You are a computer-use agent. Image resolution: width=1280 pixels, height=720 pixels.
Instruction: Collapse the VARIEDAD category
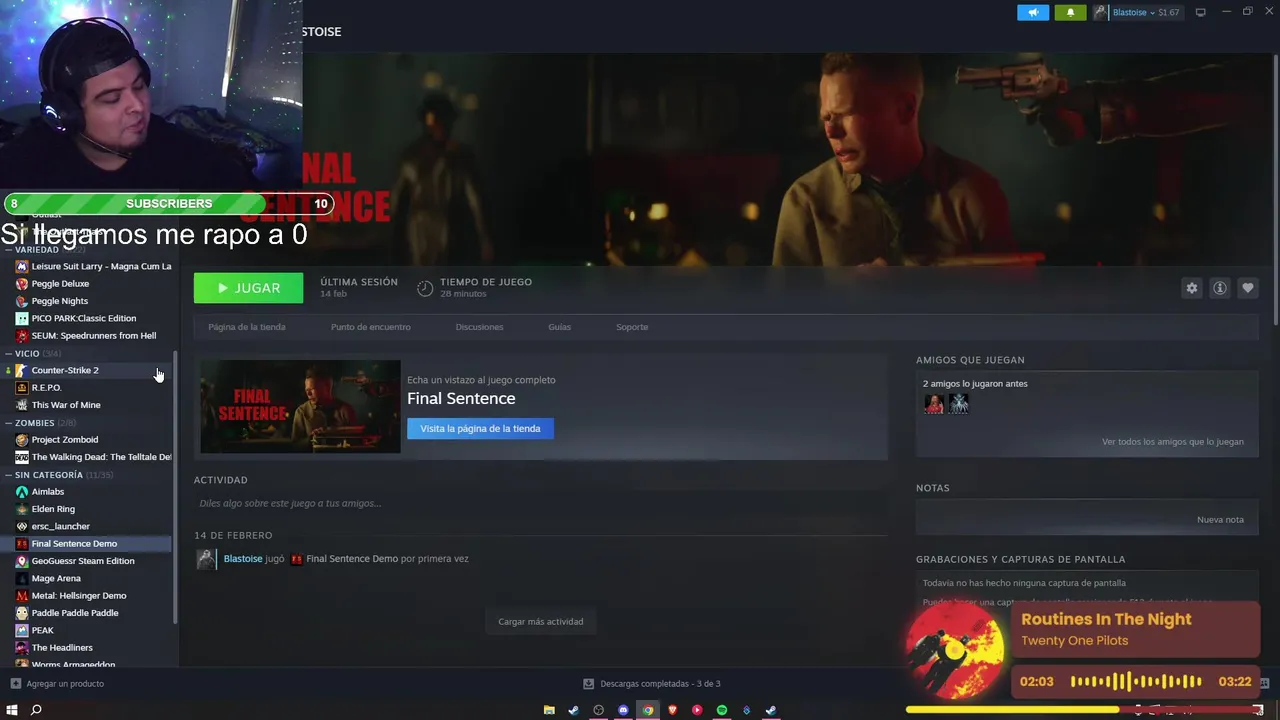tap(36, 250)
